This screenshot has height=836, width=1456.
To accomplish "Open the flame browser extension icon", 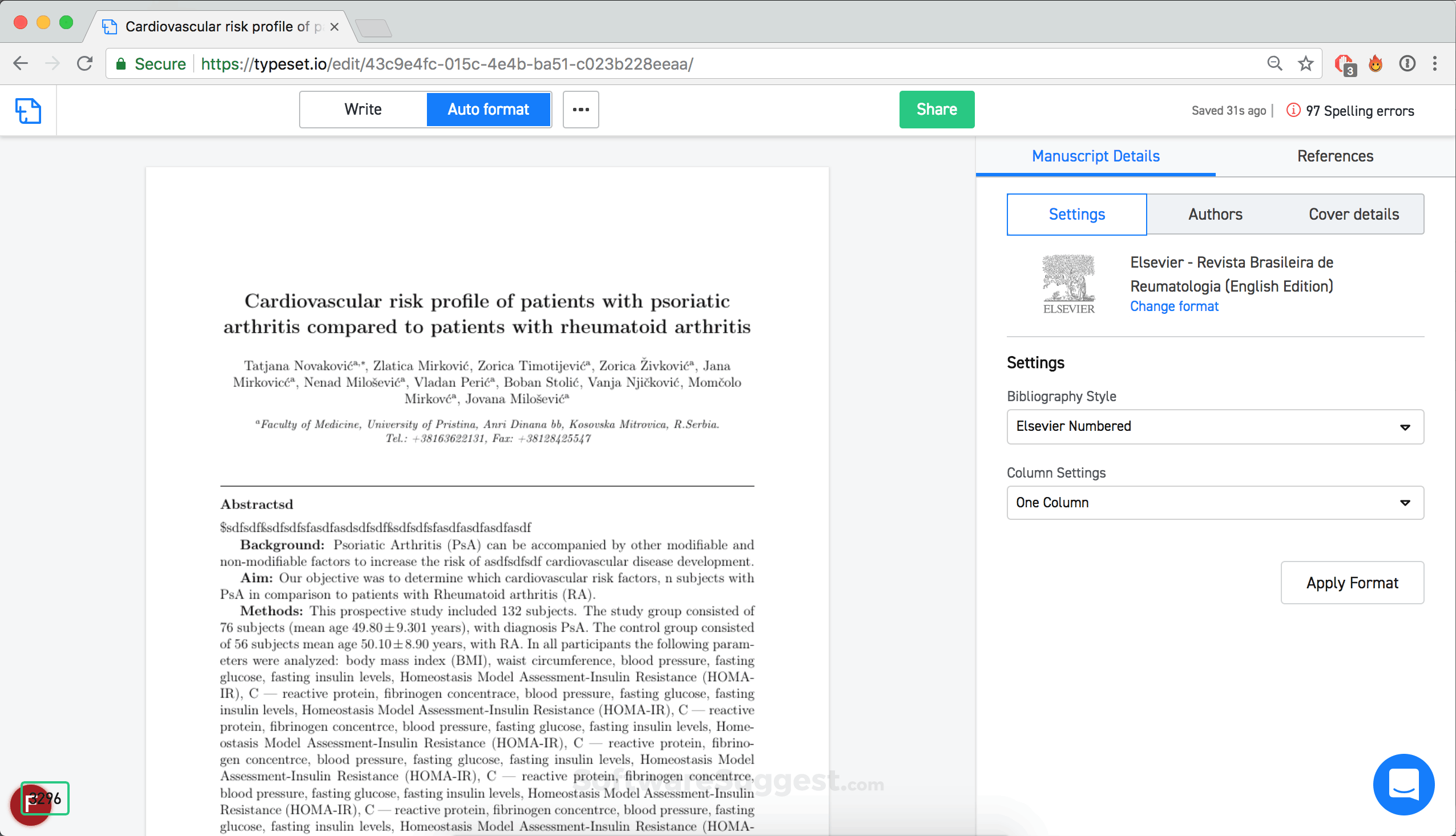I will tap(1376, 64).
